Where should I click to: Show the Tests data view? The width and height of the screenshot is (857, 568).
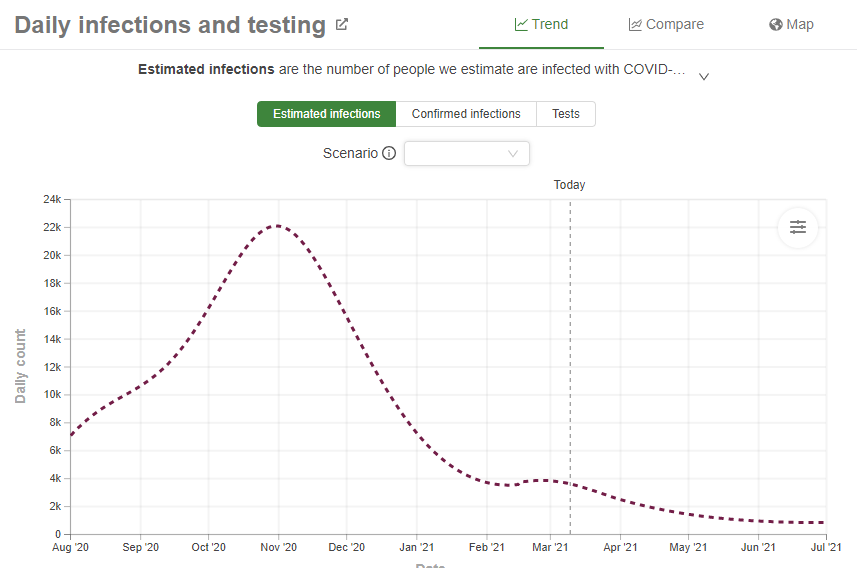pos(566,114)
